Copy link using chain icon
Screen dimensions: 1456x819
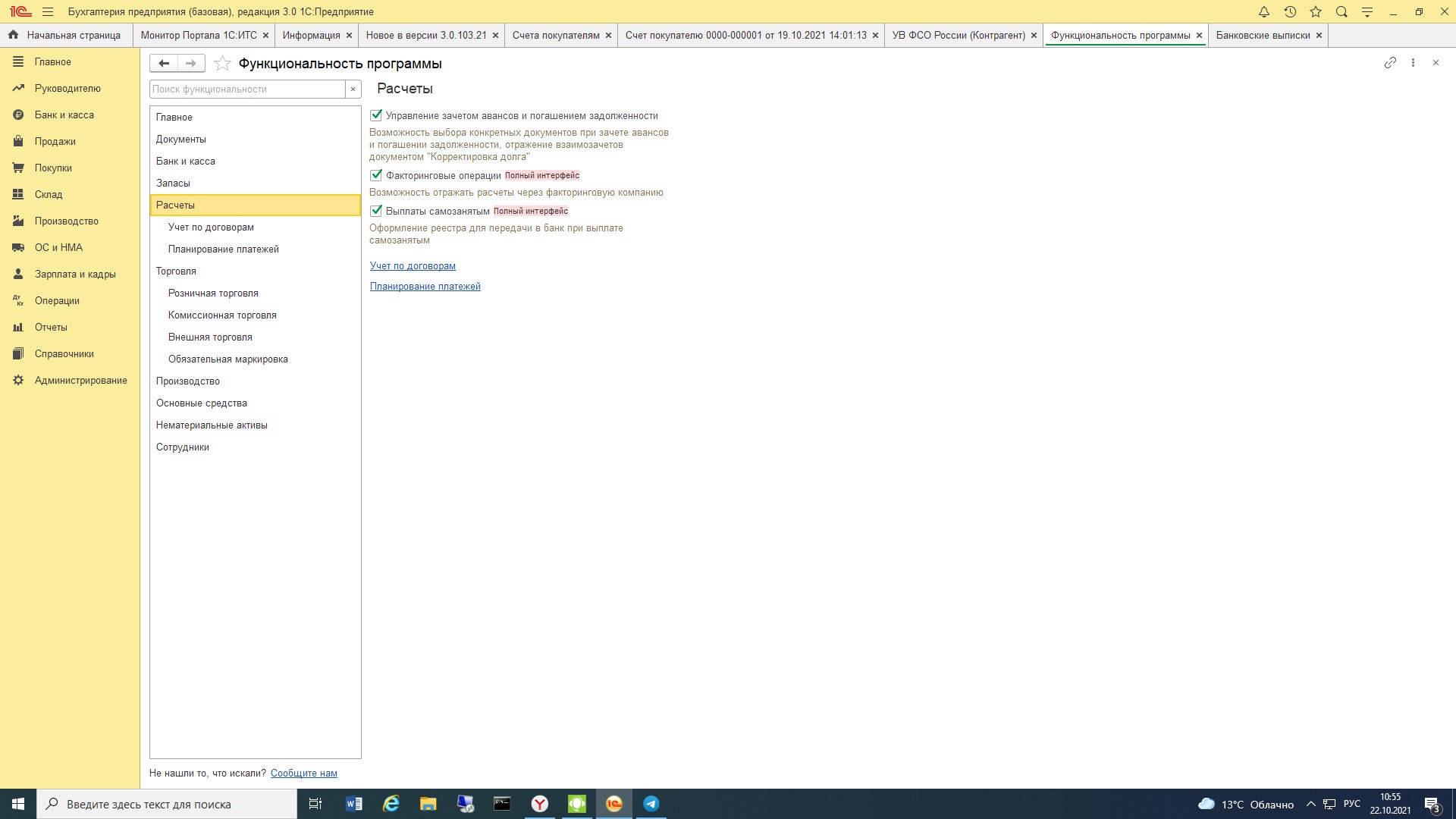click(x=1390, y=63)
